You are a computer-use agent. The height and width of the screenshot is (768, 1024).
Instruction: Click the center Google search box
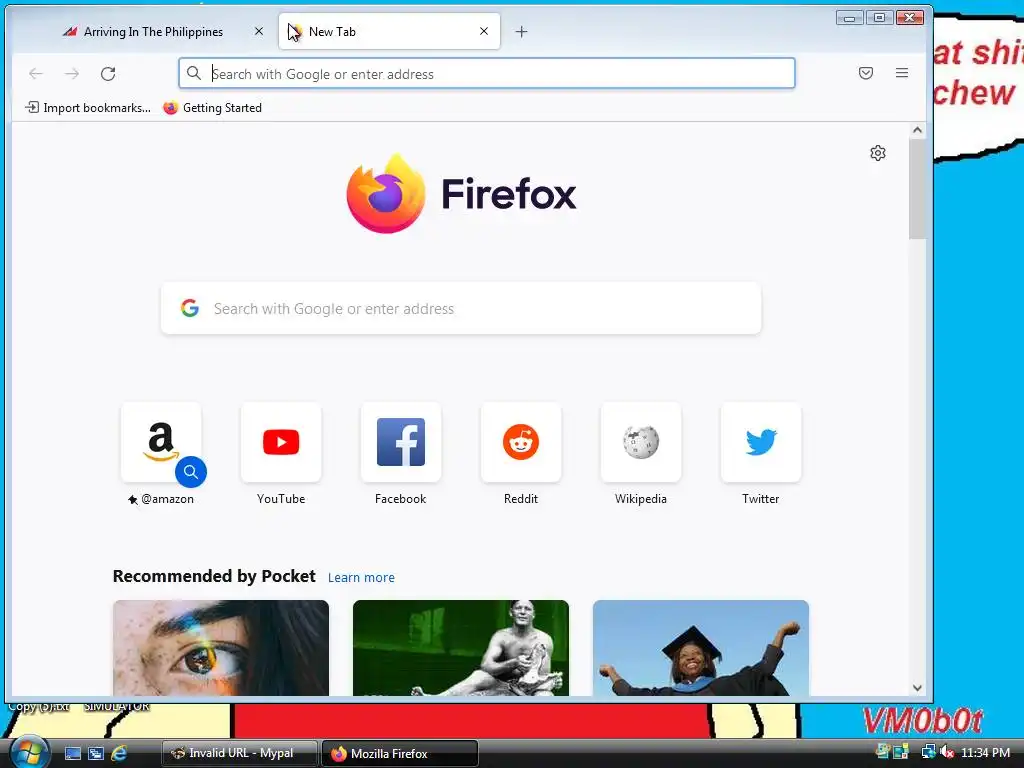461,308
